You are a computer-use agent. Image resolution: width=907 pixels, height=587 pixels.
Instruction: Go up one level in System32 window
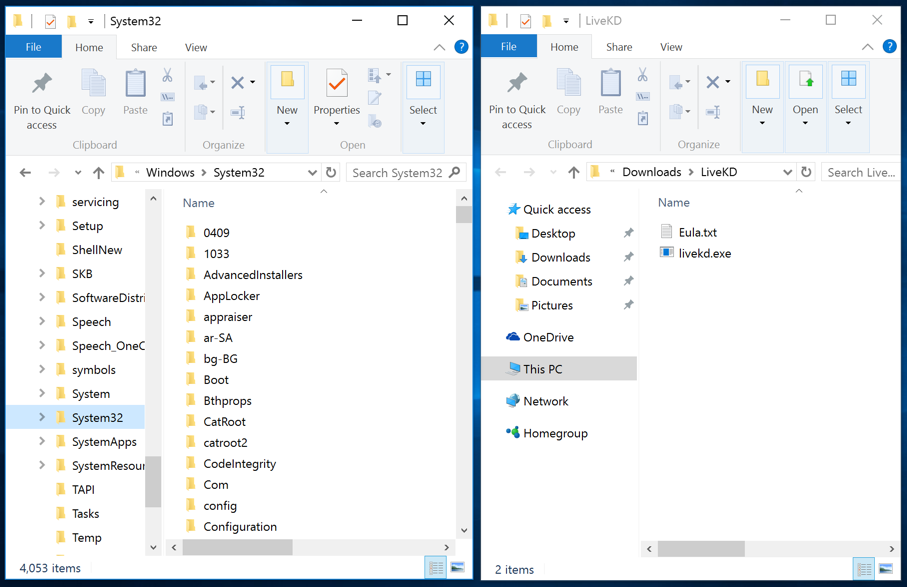(99, 172)
